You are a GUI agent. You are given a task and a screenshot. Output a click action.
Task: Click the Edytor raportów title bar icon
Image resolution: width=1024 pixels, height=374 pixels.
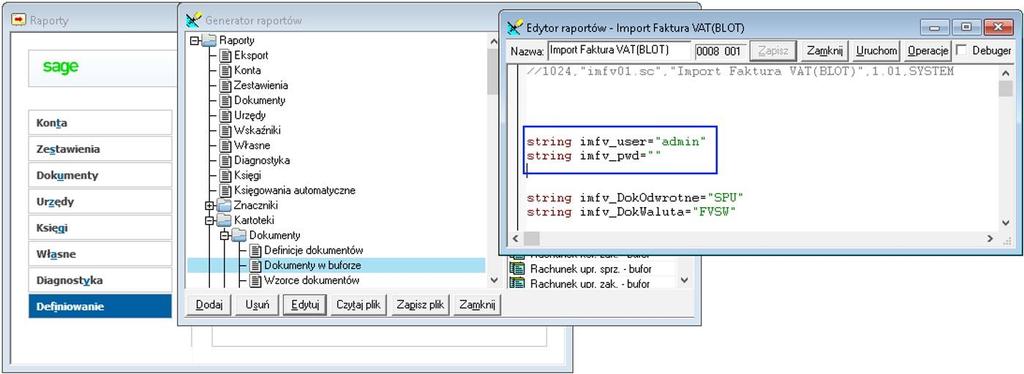click(x=515, y=28)
